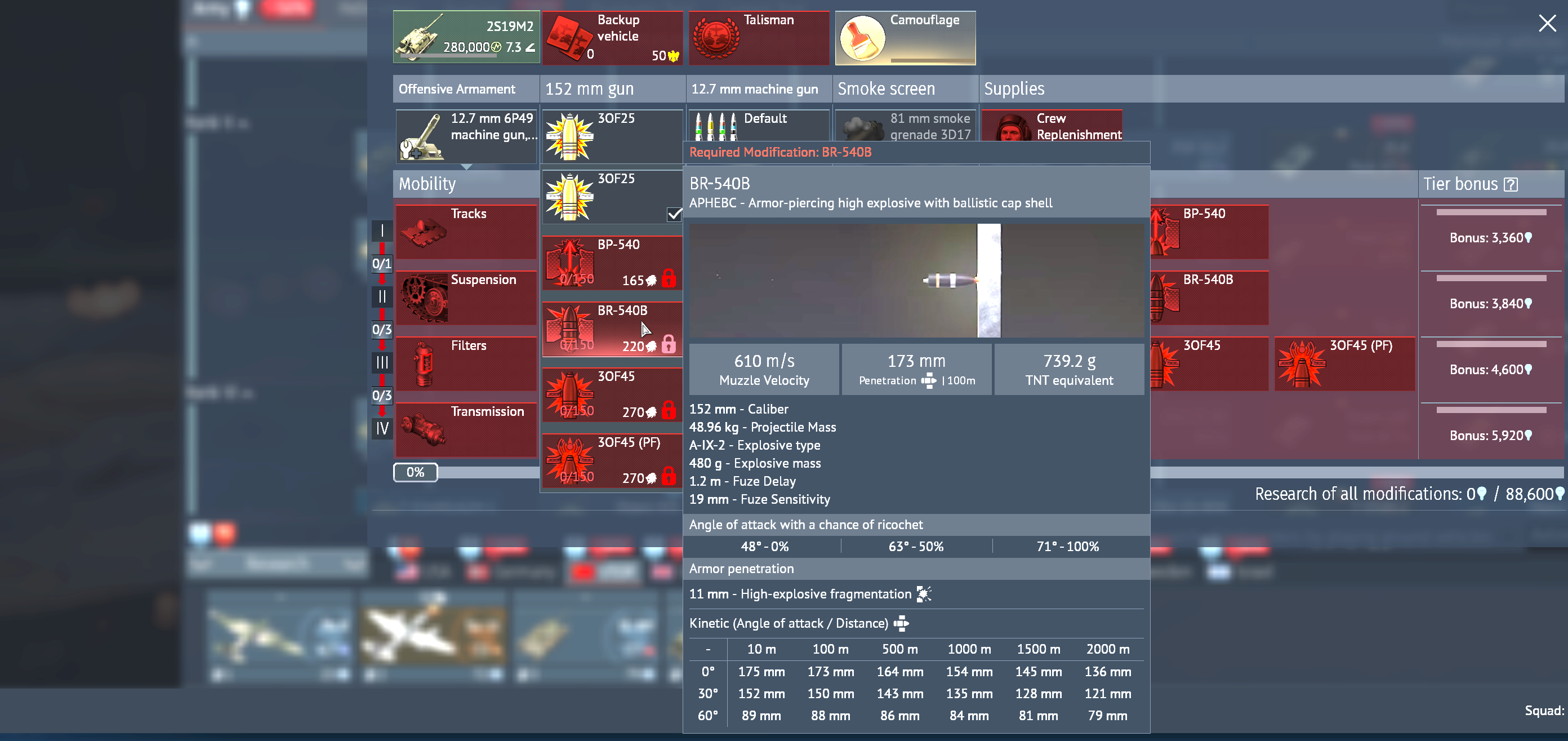
Task: Toggle the checked 3OF25 shell checkbox
Action: point(673,214)
